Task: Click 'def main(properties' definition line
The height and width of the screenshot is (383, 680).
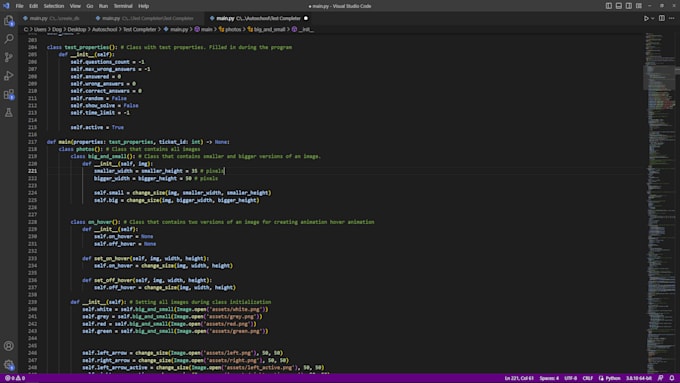Action: tap(138, 142)
